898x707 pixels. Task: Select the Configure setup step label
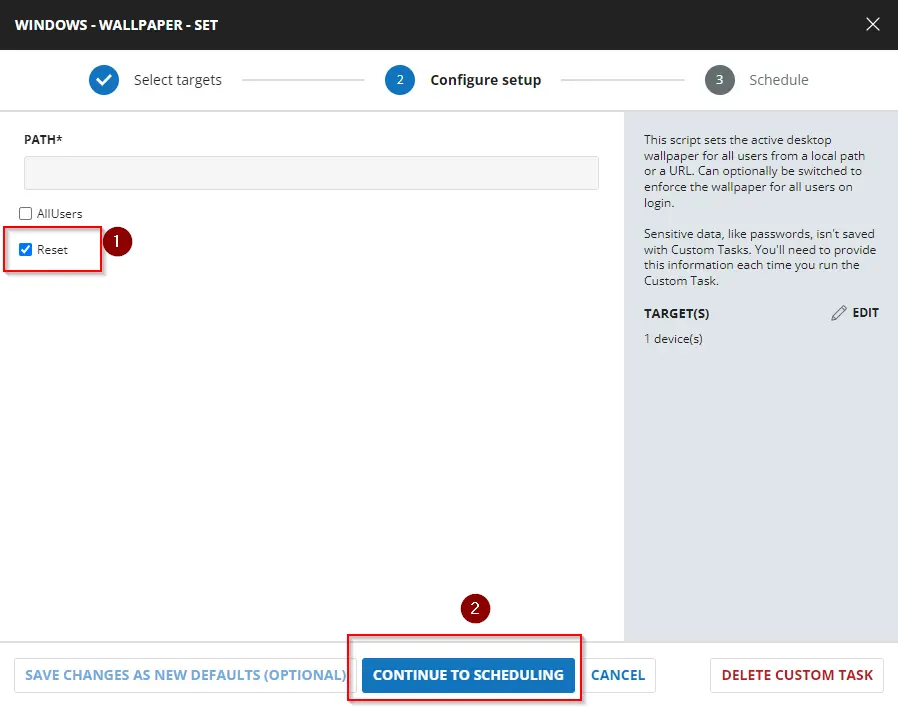pyautogui.click(x=486, y=80)
